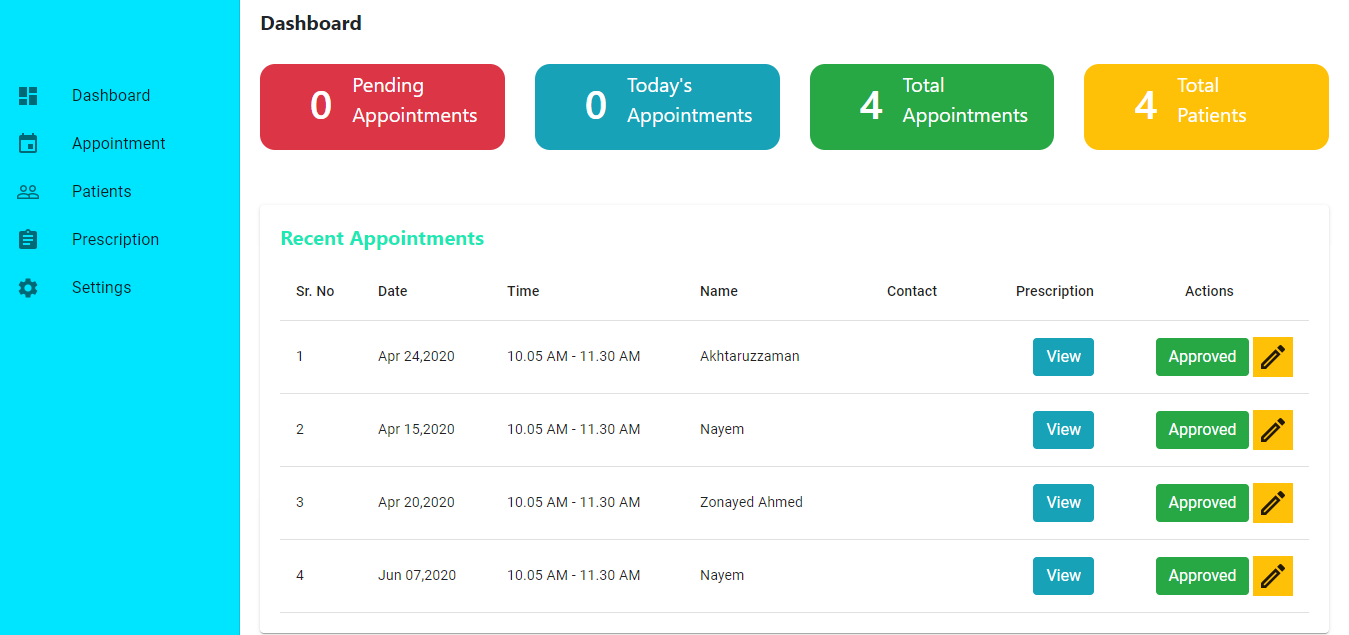This screenshot has width=1349, height=635.
Task: Click Approved button for Jun 07 appointment
Action: tap(1202, 576)
